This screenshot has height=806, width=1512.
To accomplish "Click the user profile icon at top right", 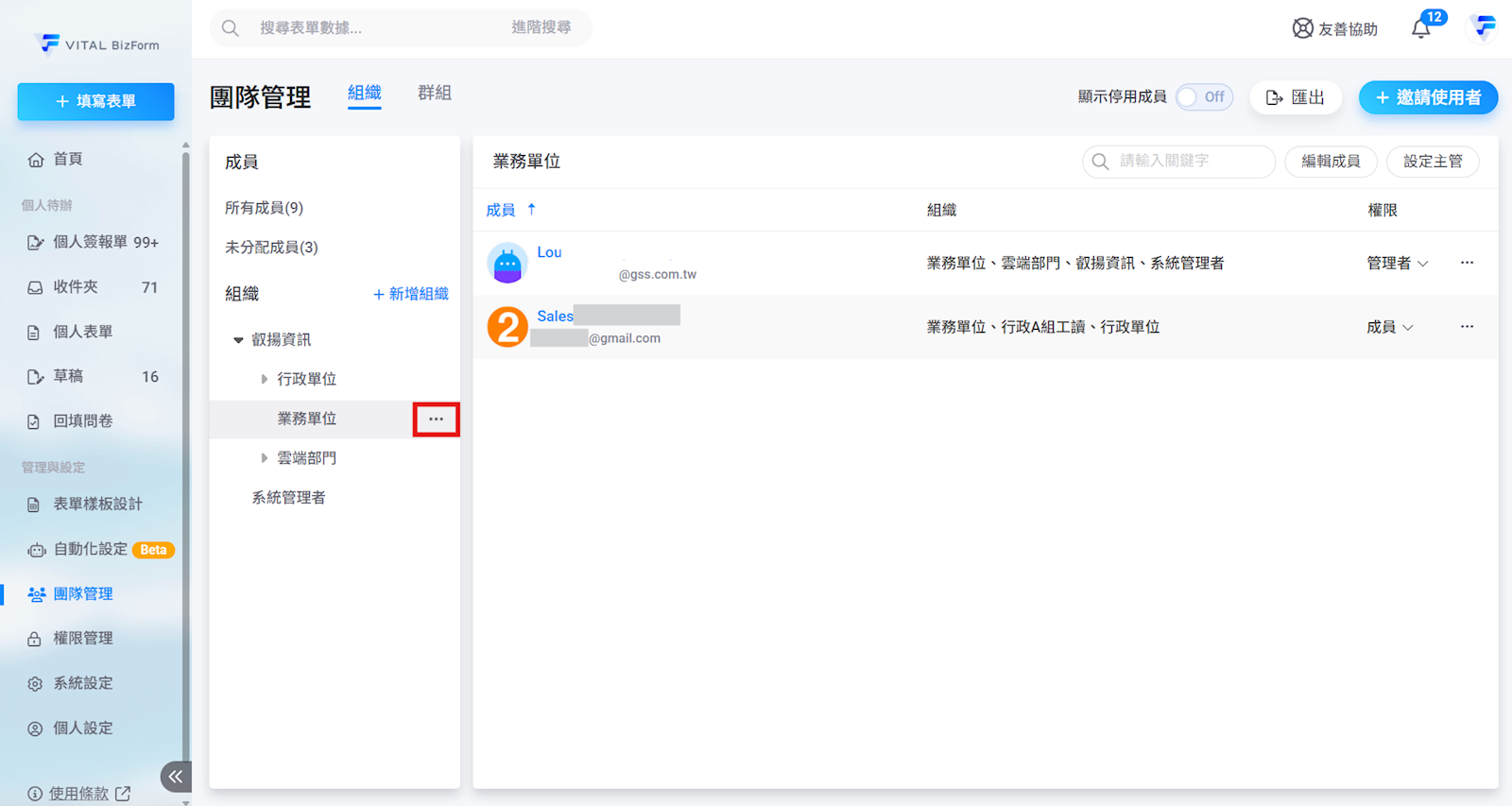I will coord(1484,27).
